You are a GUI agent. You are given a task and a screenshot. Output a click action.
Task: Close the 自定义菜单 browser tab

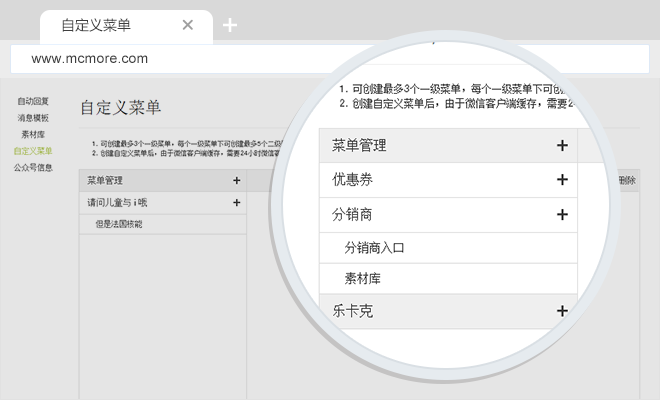188,26
